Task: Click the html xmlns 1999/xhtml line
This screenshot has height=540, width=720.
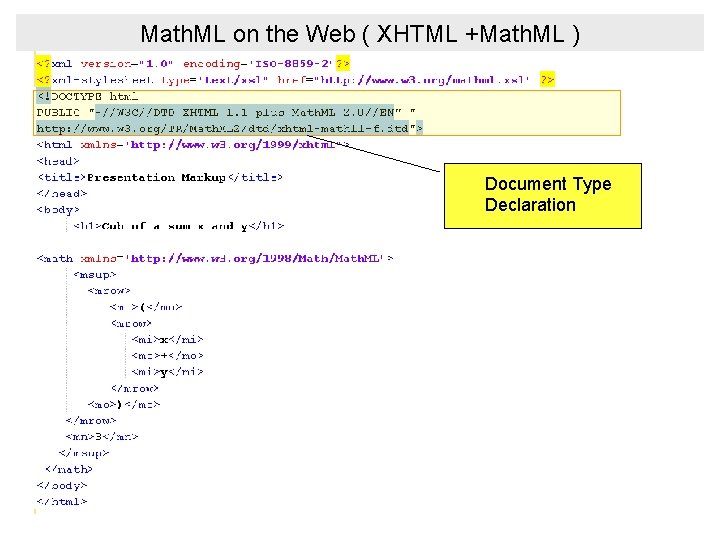Action: tap(193, 145)
